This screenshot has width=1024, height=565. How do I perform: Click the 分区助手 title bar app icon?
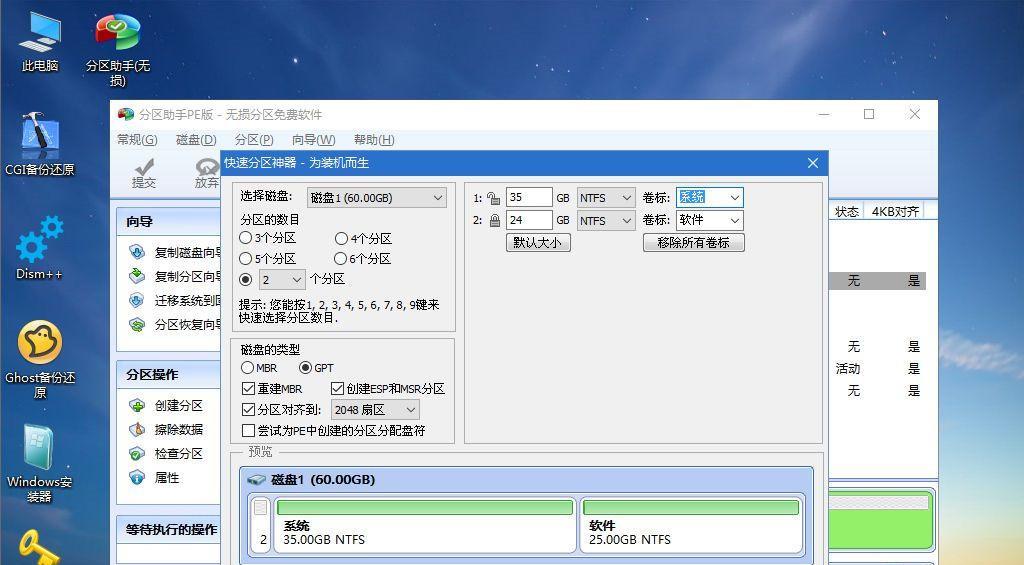[125, 114]
